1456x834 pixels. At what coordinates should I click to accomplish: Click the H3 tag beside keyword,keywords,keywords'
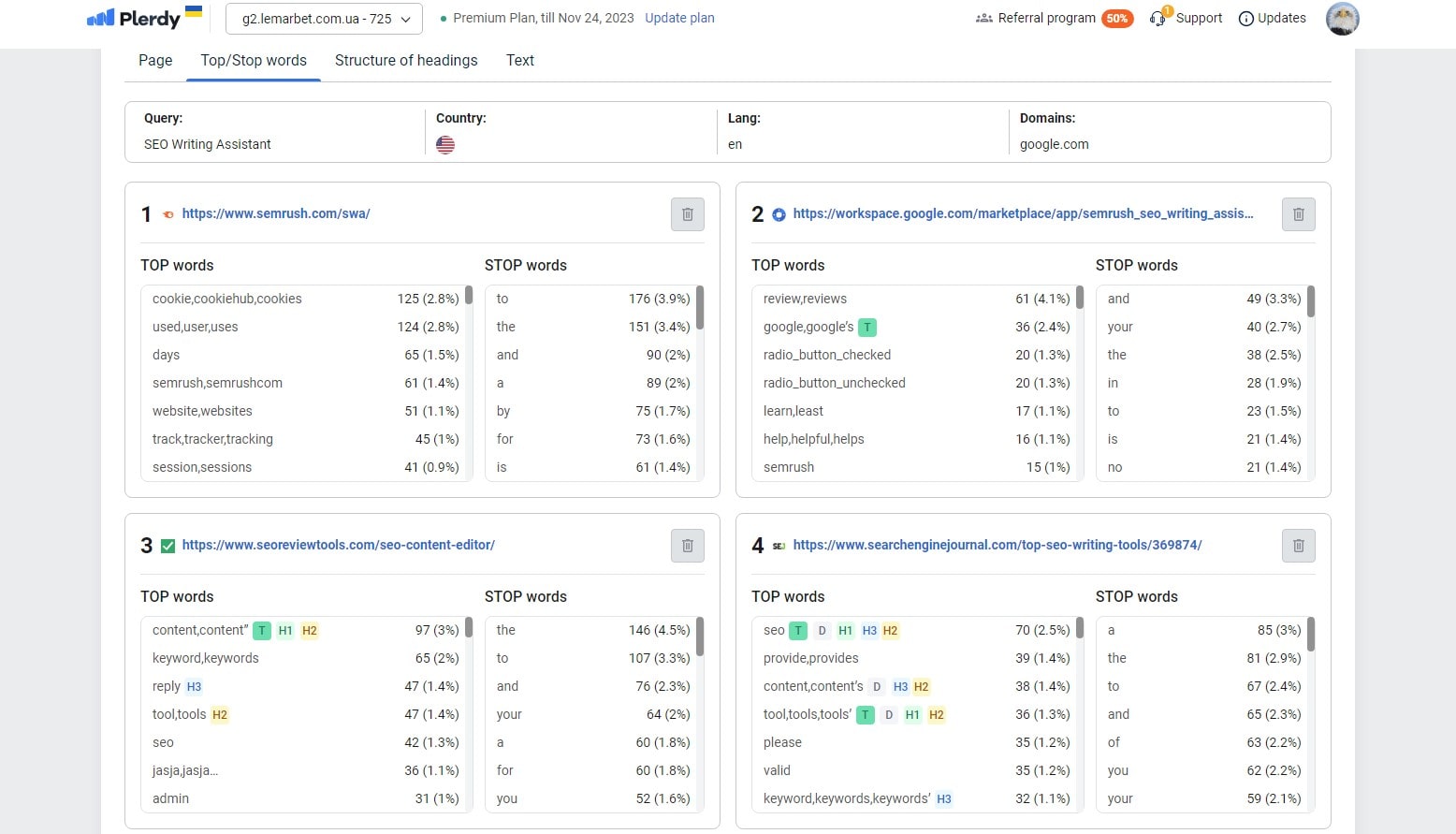[x=944, y=799]
